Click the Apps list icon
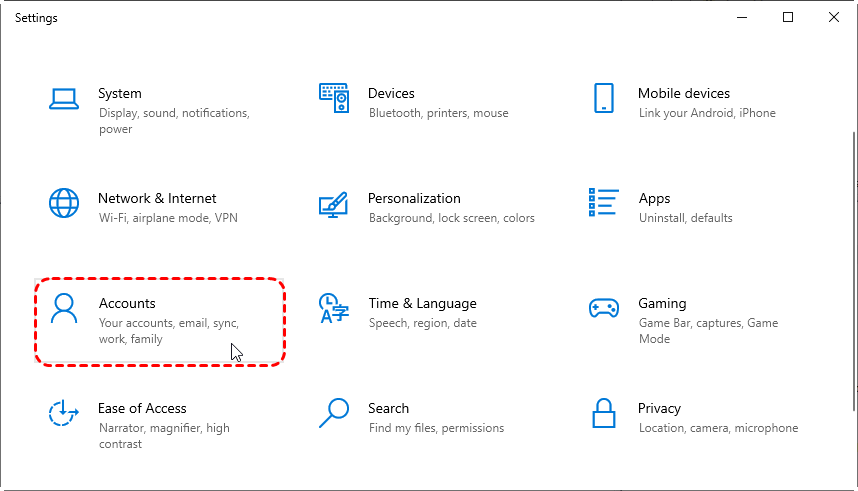The width and height of the screenshot is (858, 491). coord(603,203)
